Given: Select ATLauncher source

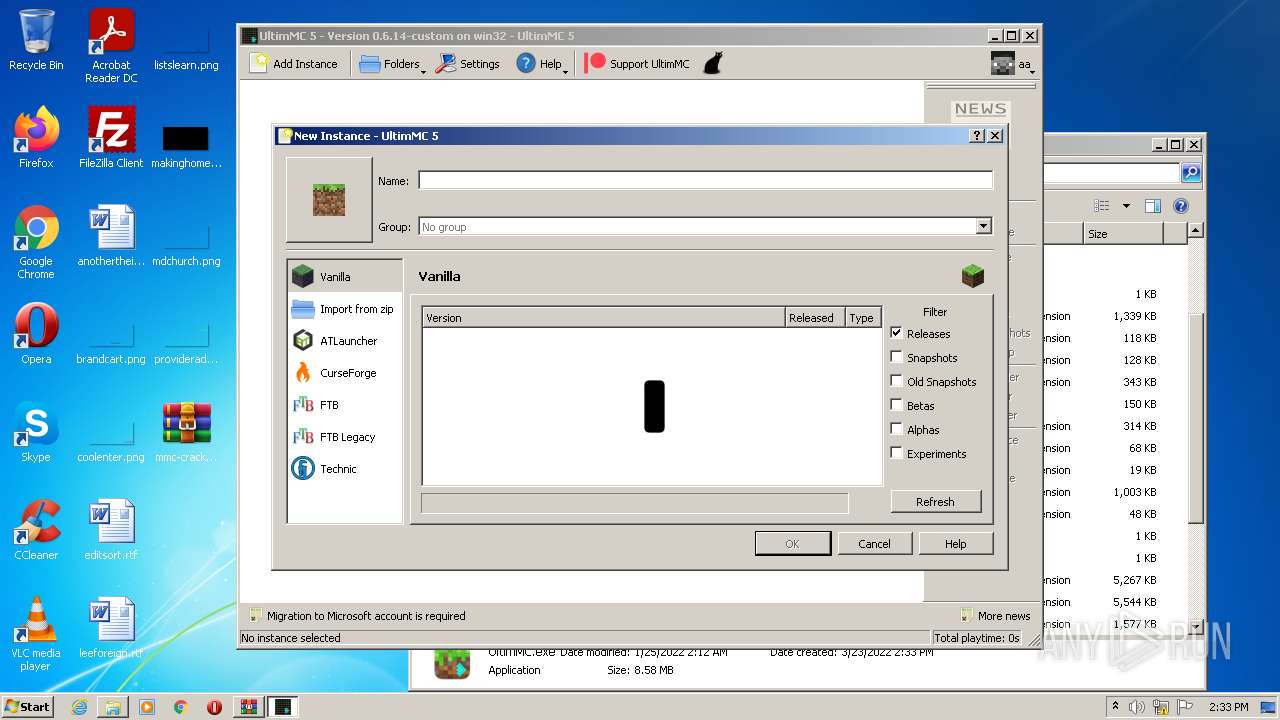Looking at the screenshot, I should click(345, 341).
